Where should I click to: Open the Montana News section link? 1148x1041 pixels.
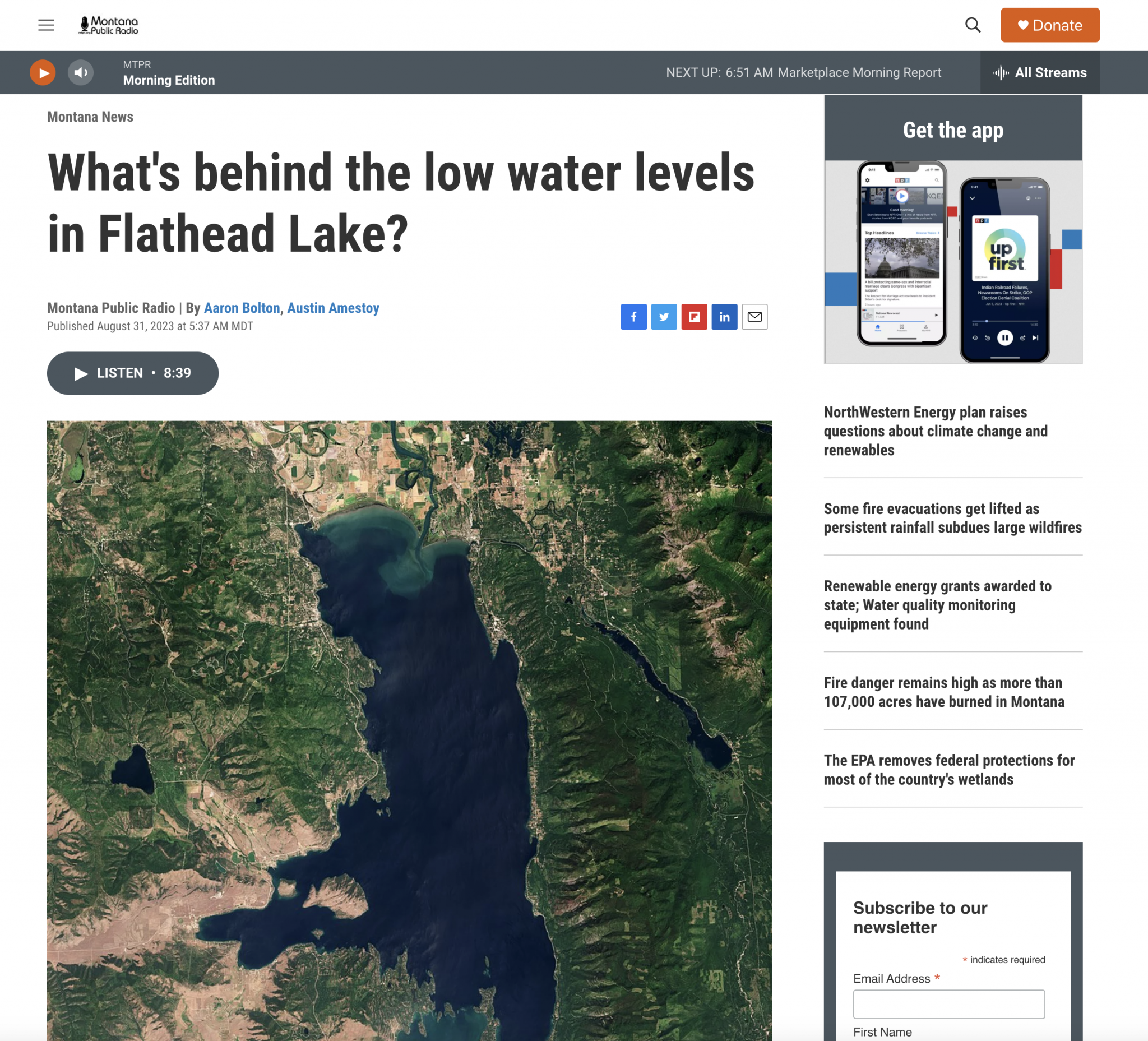(x=90, y=117)
